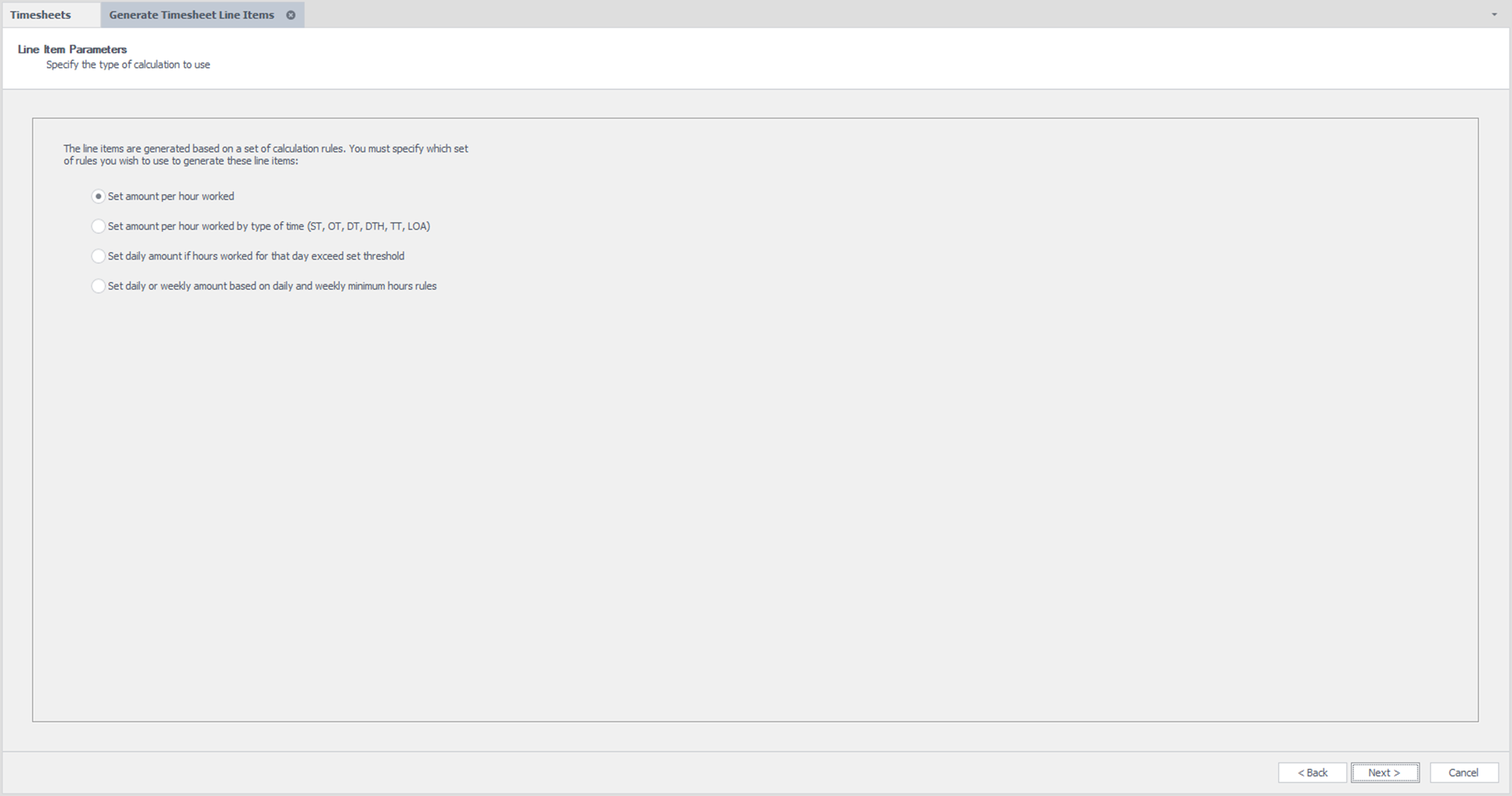The image size is (1512, 796).
Task: Switch to the Timesheets tab
Action: 39,15
